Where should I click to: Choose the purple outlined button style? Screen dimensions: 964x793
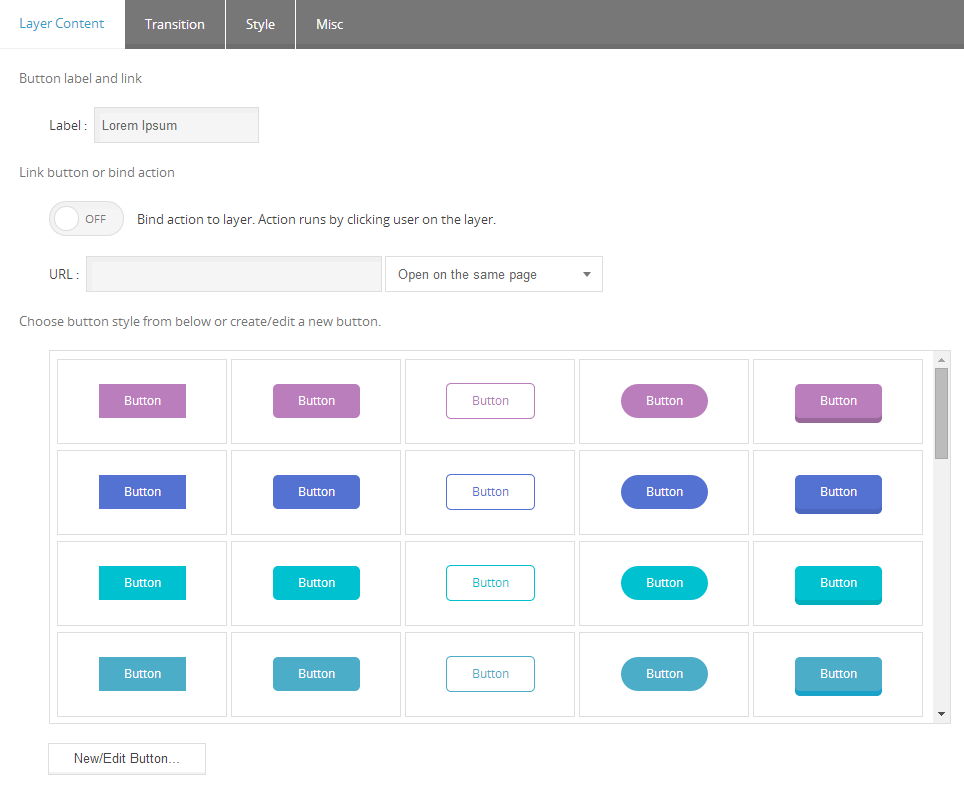(490, 401)
